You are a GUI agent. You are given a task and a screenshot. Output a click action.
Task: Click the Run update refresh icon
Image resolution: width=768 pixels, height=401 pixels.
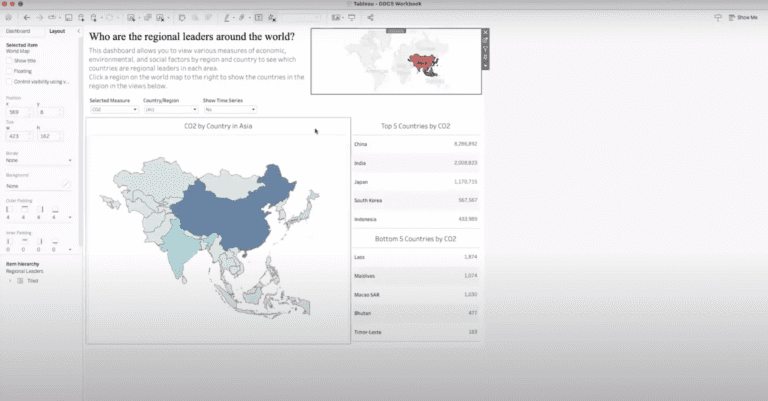click(x=109, y=18)
